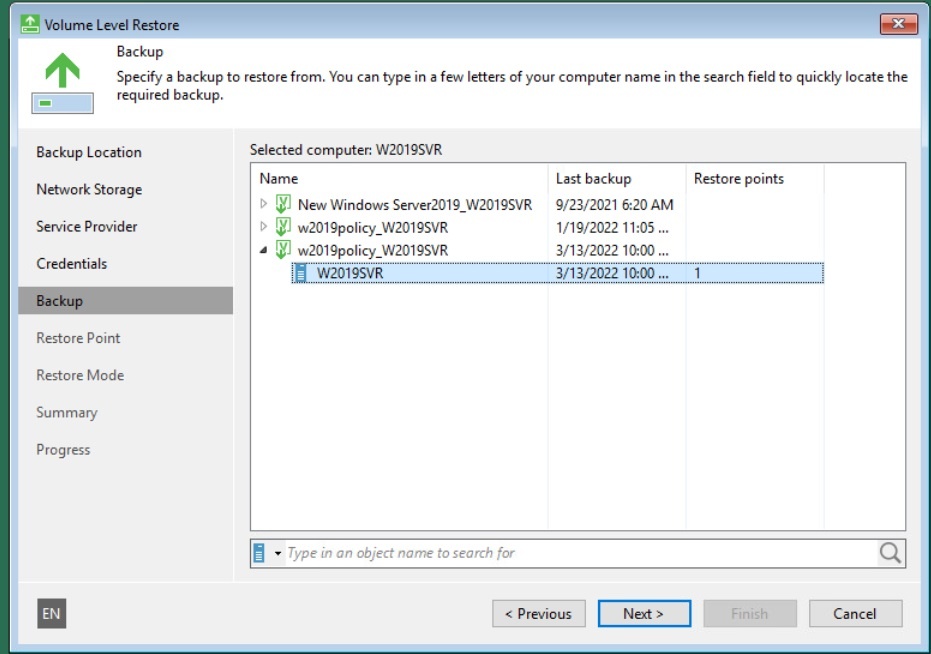Expand the 1/19/2022 w2019policy_W2019SVR node
931x654 pixels.
pos(264,227)
